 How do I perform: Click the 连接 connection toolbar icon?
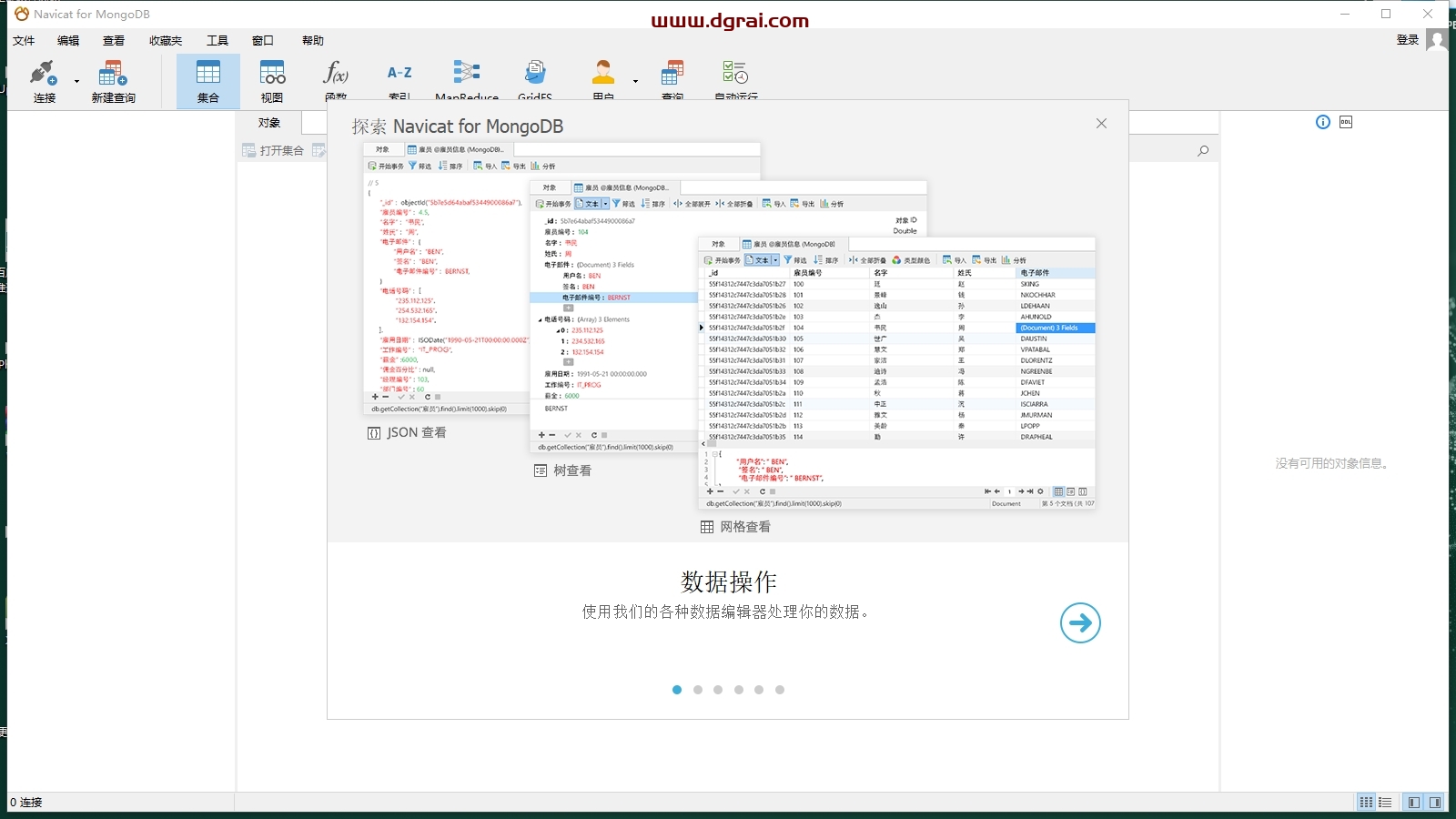[44, 81]
